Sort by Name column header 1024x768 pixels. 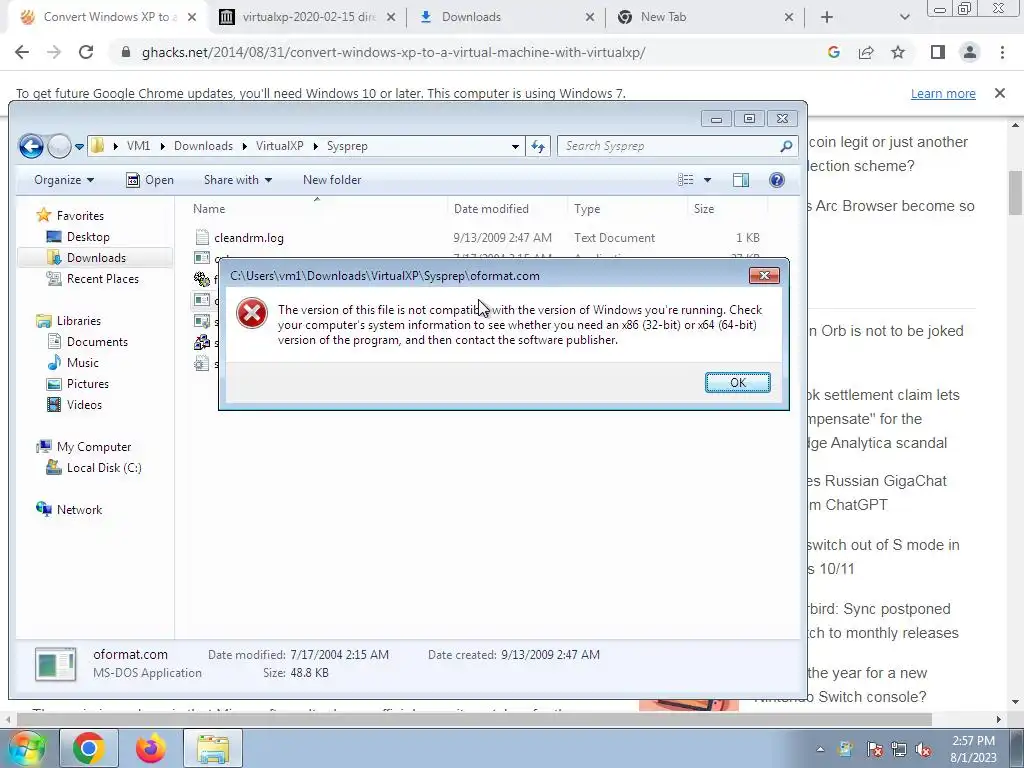coord(209,209)
